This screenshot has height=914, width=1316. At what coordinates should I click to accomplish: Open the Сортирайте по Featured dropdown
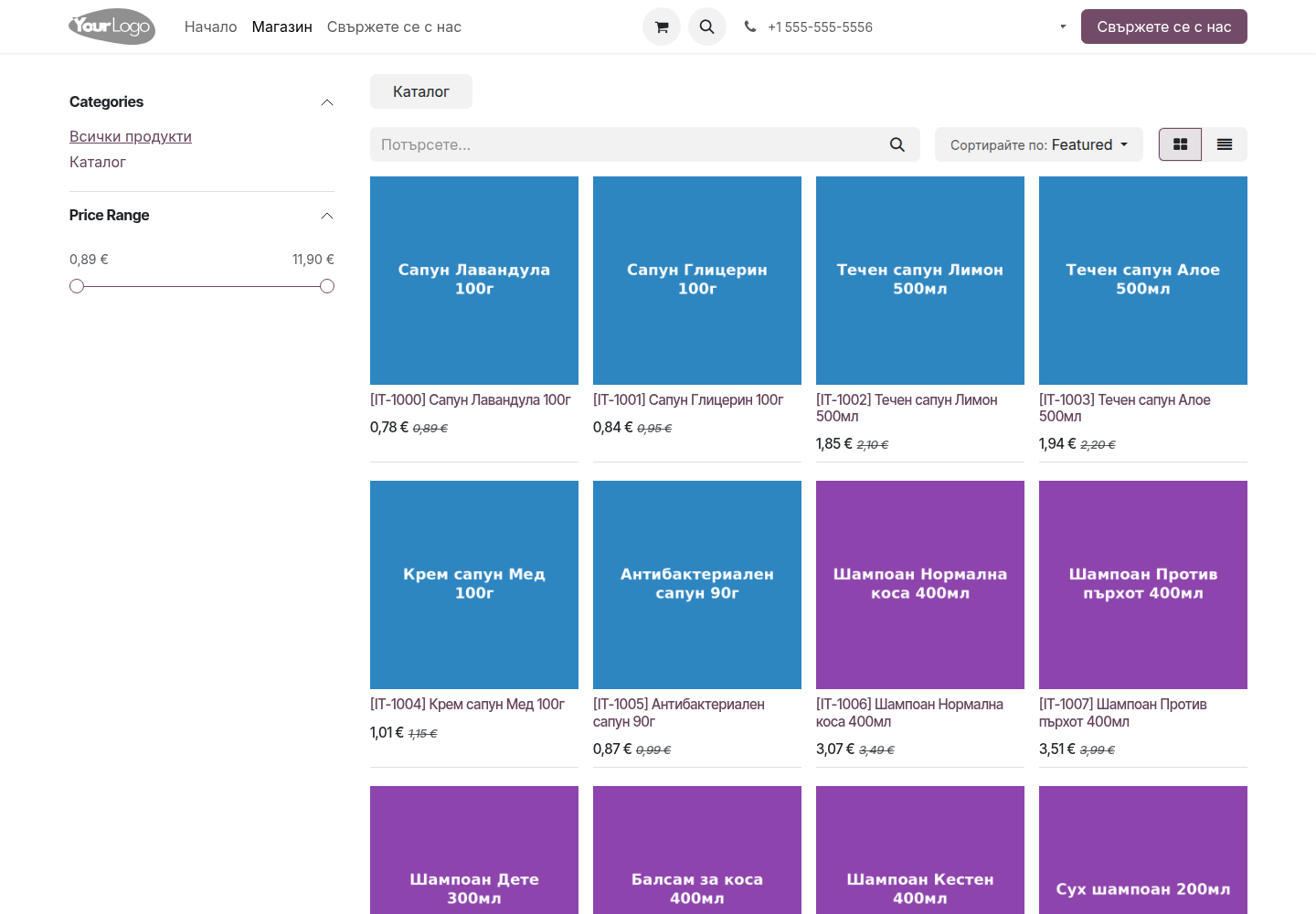coord(1039,144)
